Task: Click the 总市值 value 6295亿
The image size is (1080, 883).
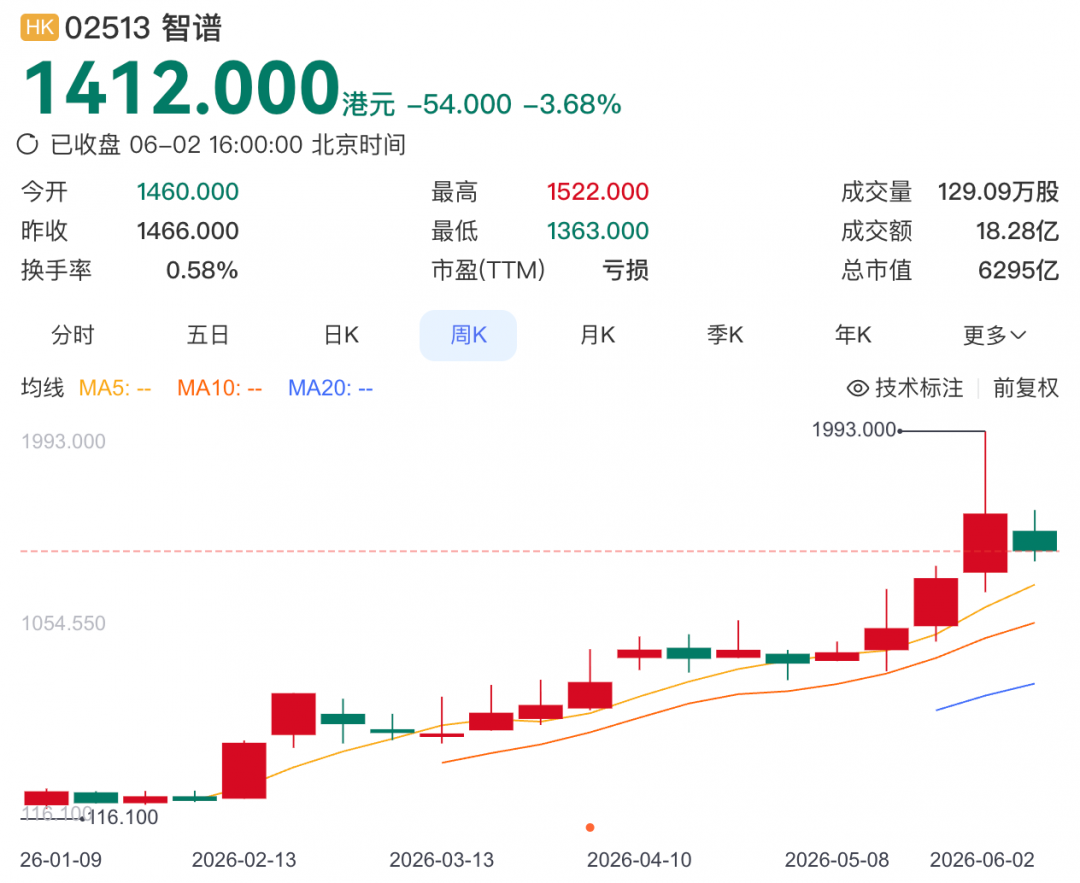Action: [1018, 270]
